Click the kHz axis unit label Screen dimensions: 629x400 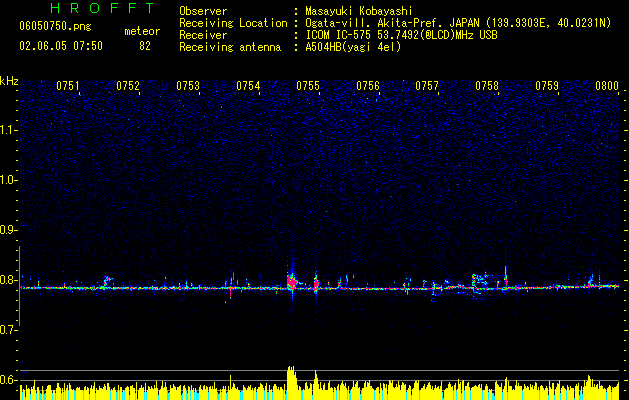click(x=9, y=81)
